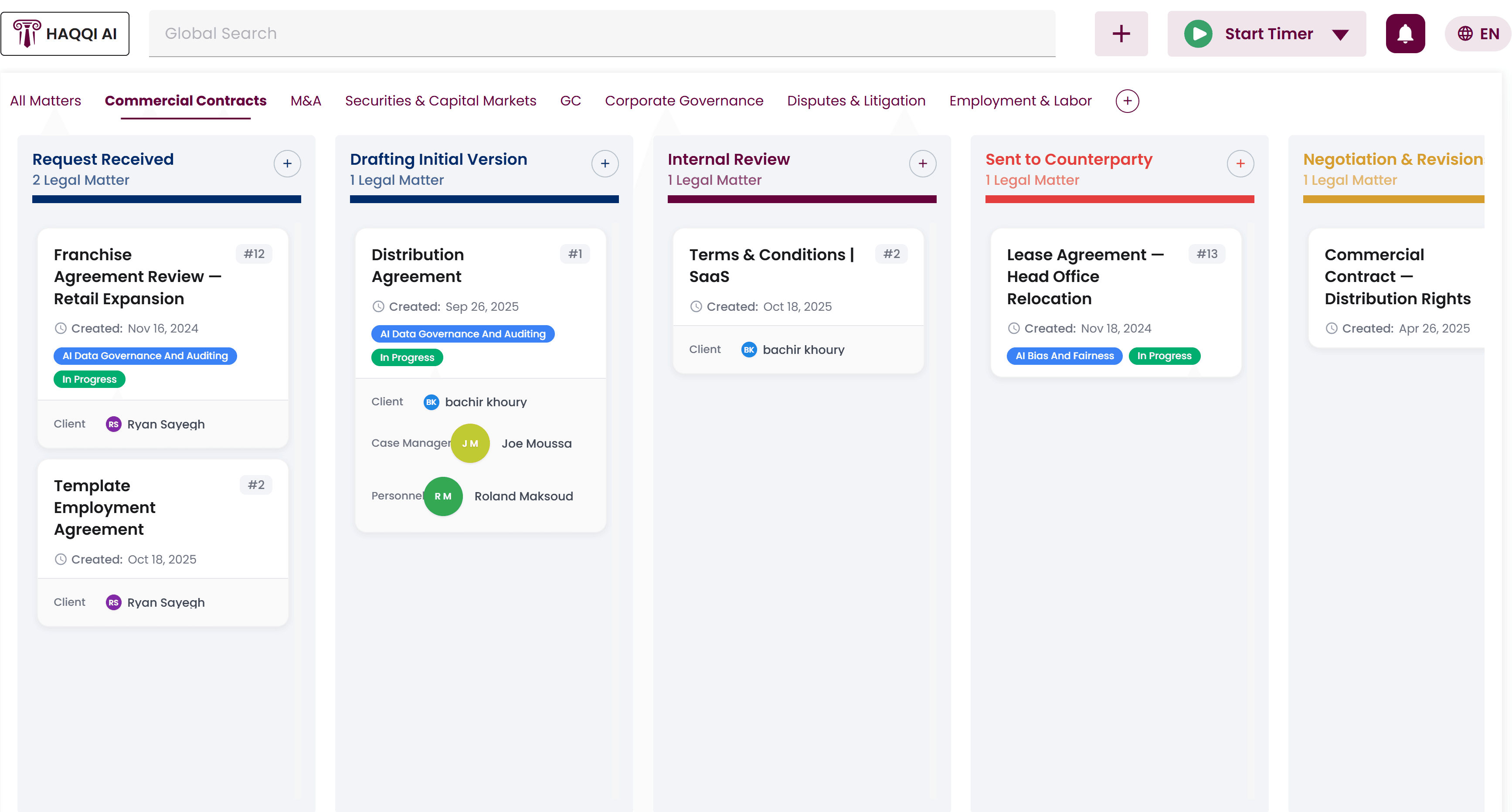Screen dimensions: 1512x812
Task: Click the notification bell
Action: pos(1405,34)
